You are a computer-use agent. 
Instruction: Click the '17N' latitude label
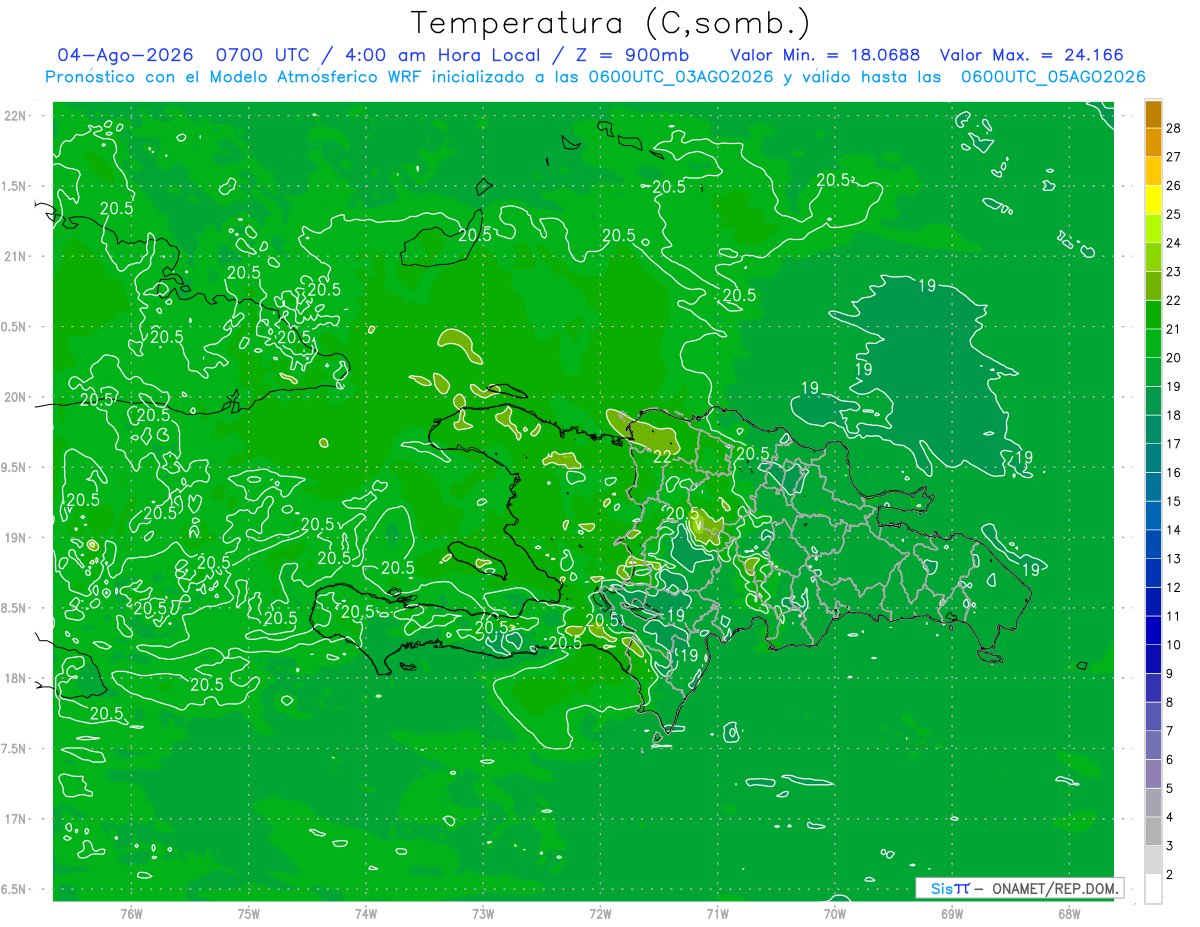point(16,819)
